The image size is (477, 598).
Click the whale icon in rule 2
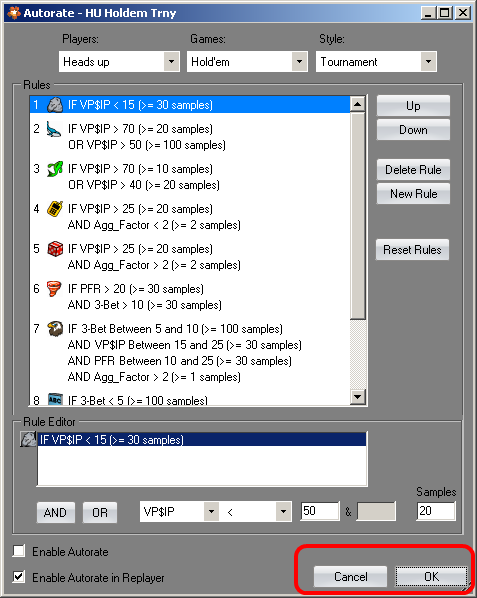tap(54, 129)
